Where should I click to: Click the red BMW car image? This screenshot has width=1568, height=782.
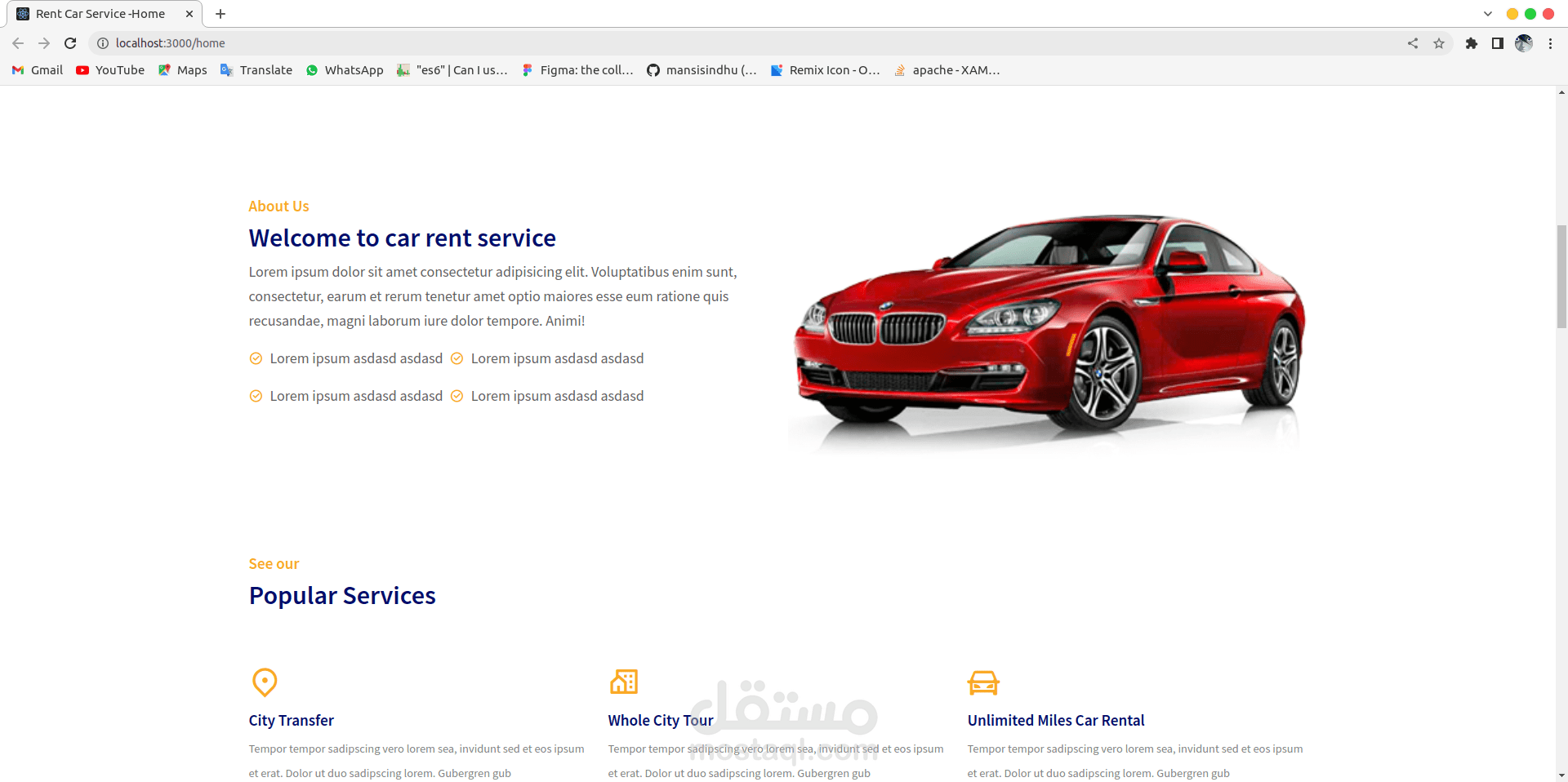pos(1047,333)
